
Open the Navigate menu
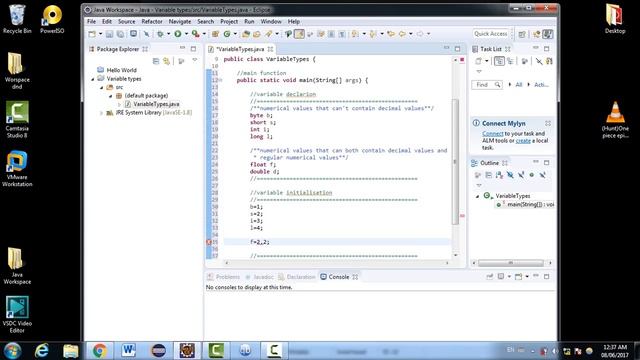click(180, 21)
